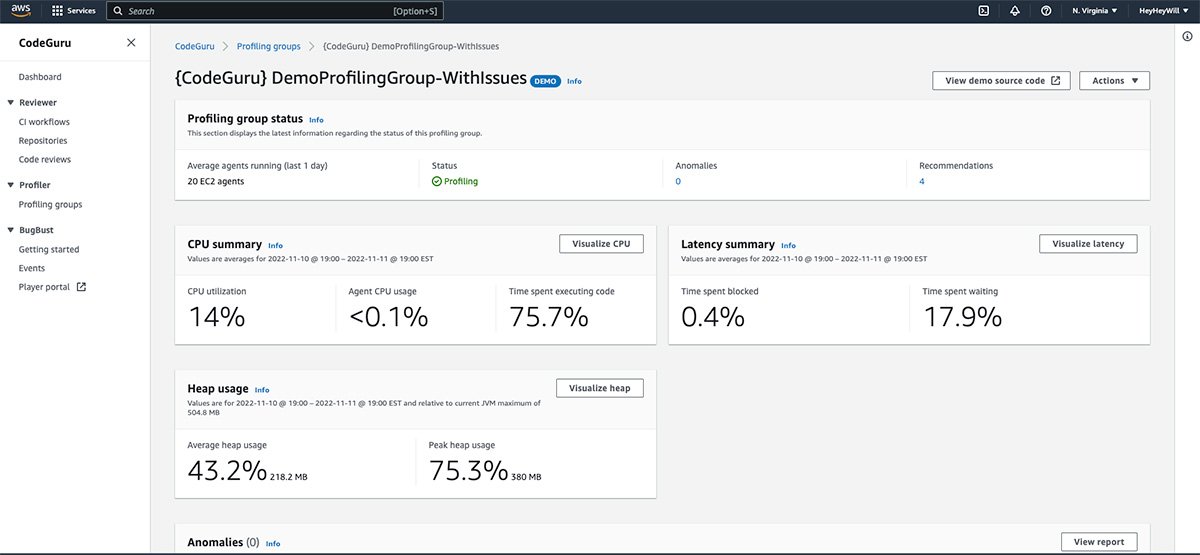Click the Recommendations count link 4

[x=922, y=182]
